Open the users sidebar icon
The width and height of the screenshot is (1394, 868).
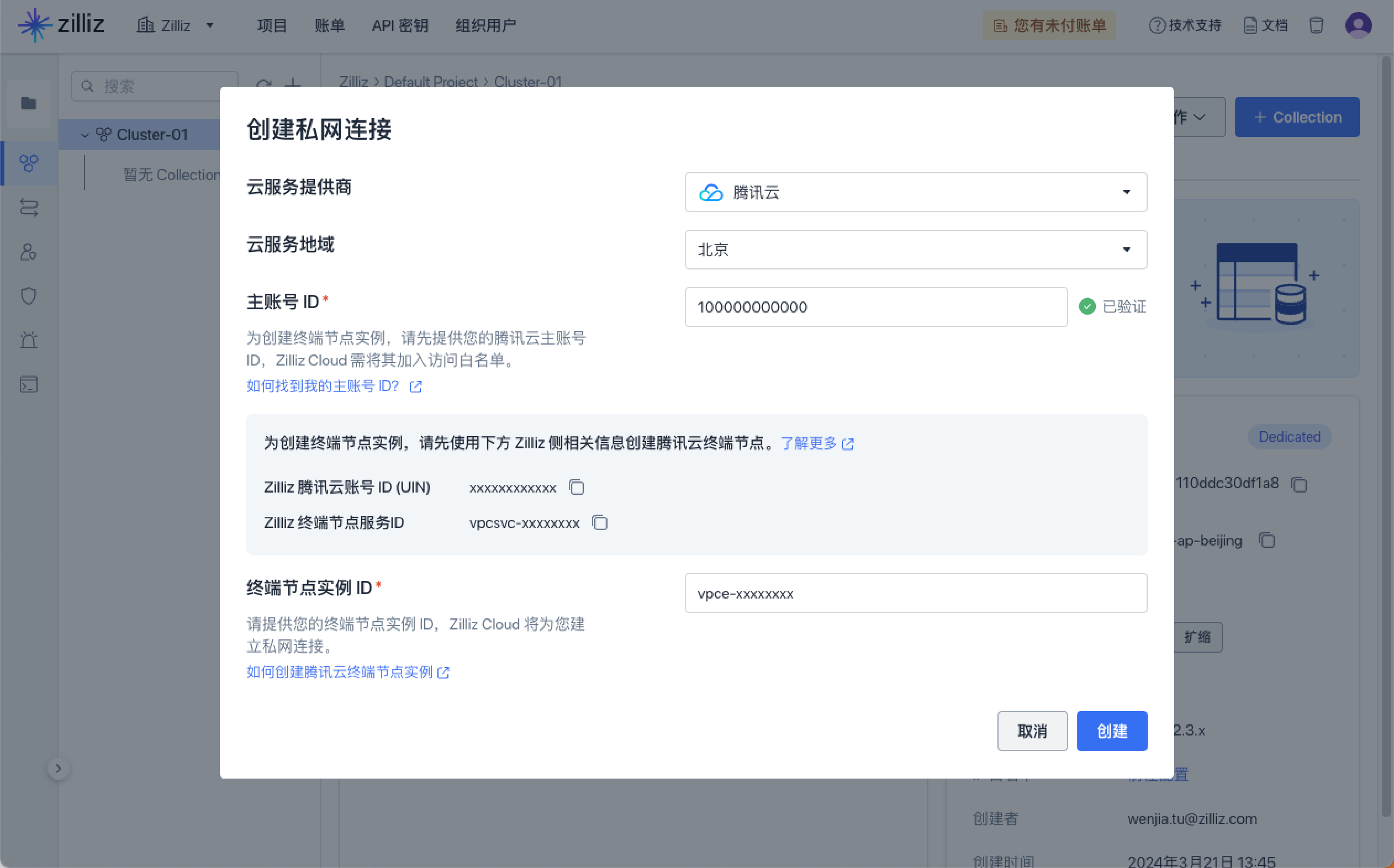29,252
